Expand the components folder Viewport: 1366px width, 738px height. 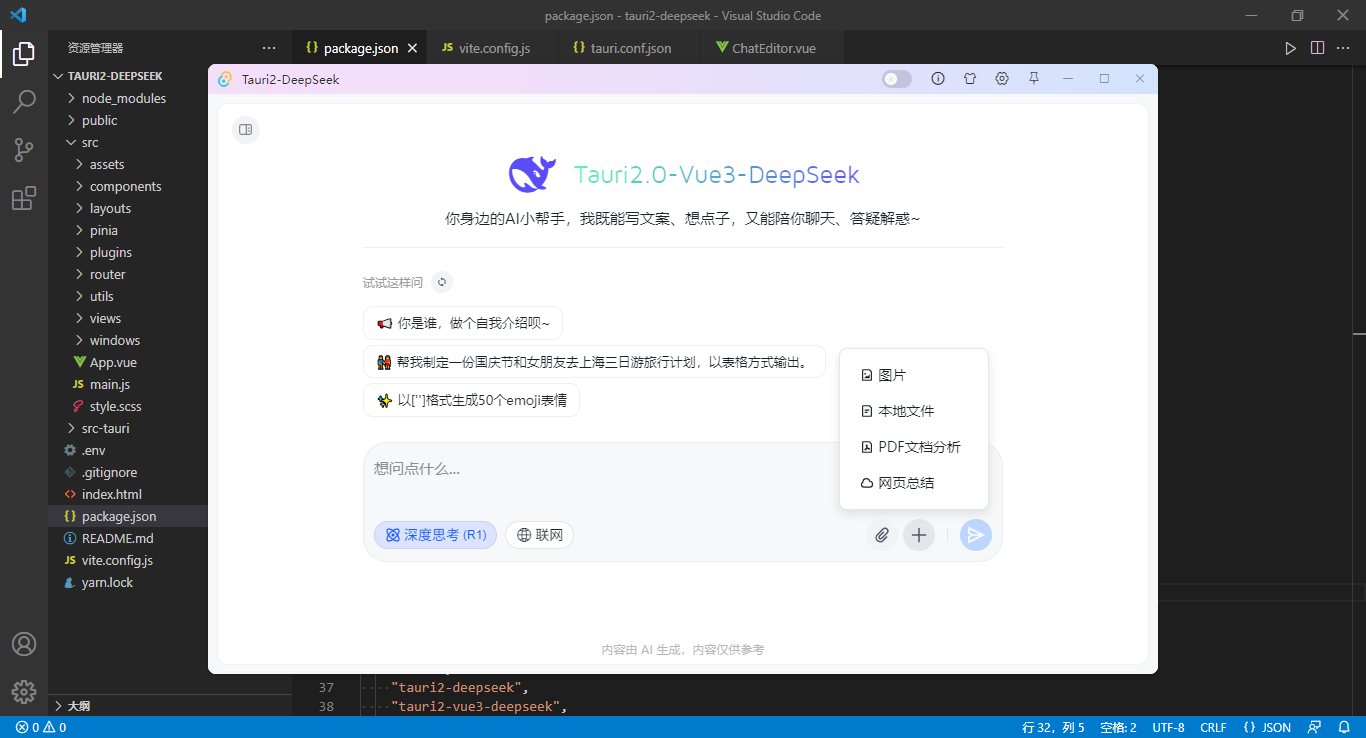[128, 186]
